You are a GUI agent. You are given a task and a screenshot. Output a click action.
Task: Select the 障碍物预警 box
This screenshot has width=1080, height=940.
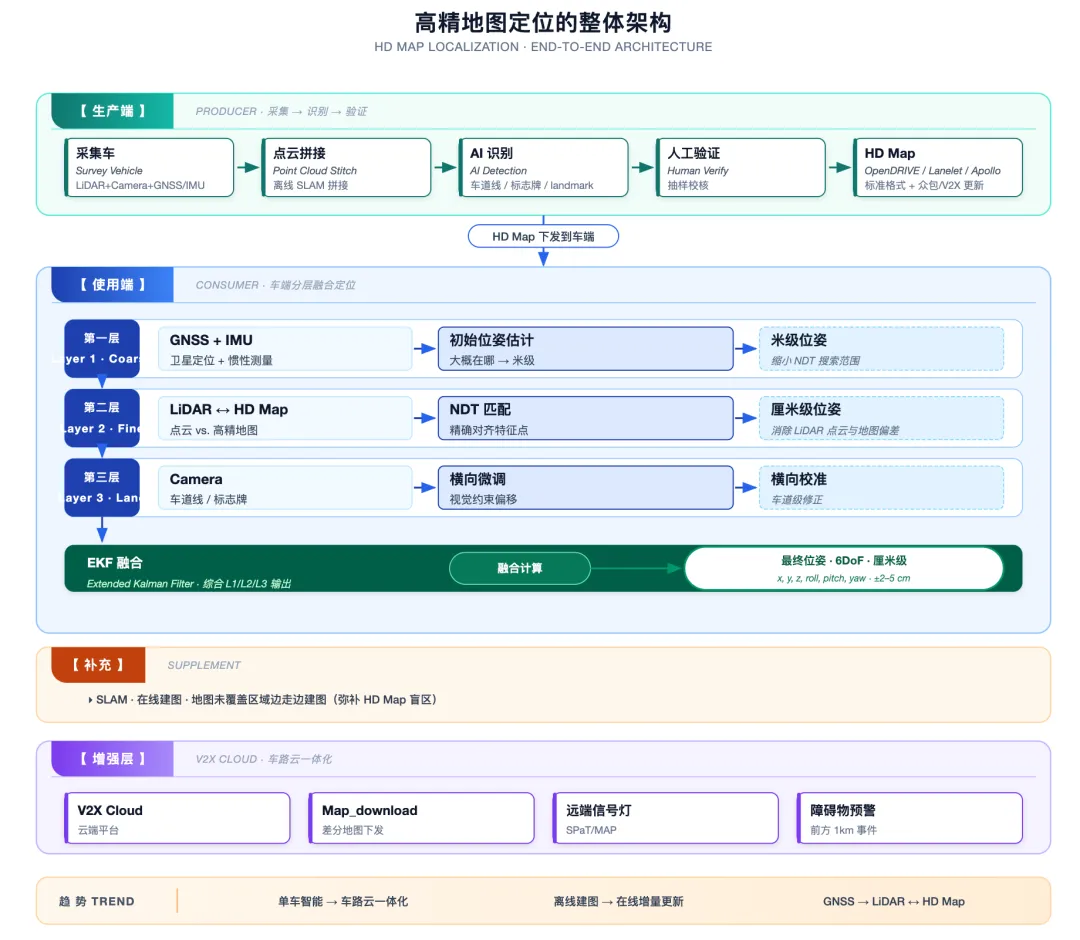tap(910, 818)
